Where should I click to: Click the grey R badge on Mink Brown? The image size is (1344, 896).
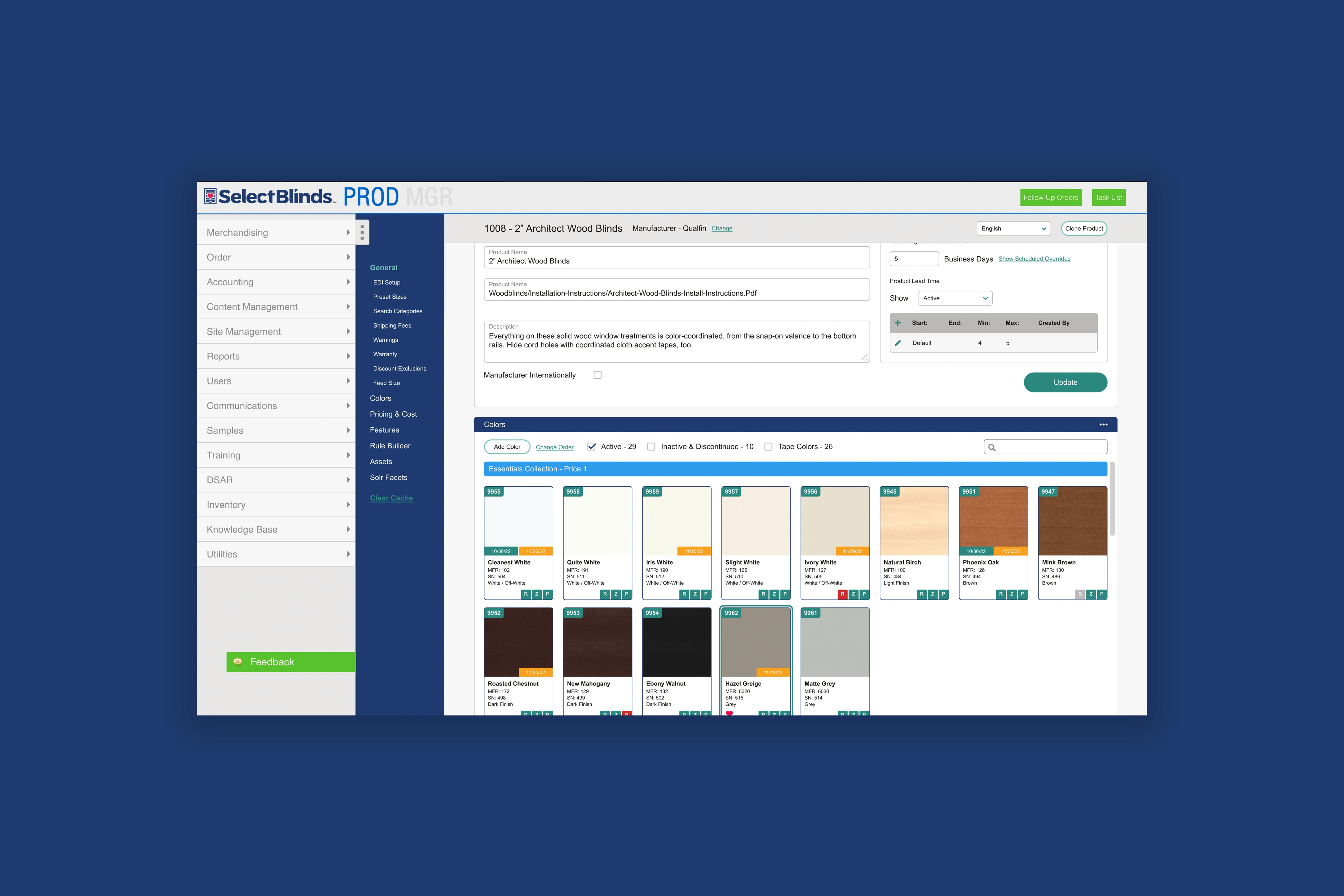pos(1080,594)
